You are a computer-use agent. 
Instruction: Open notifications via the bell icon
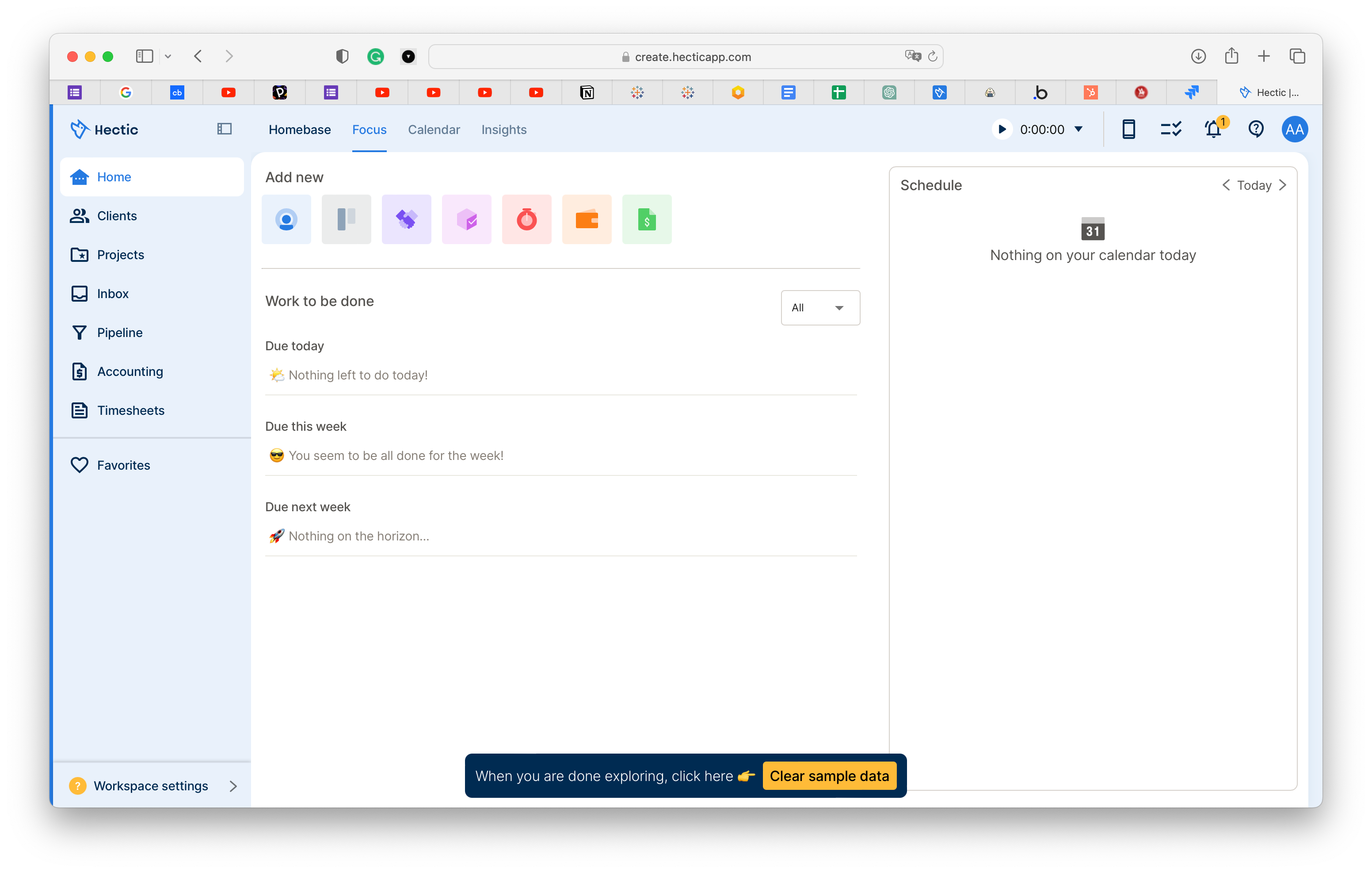pyautogui.click(x=1213, y=129)
